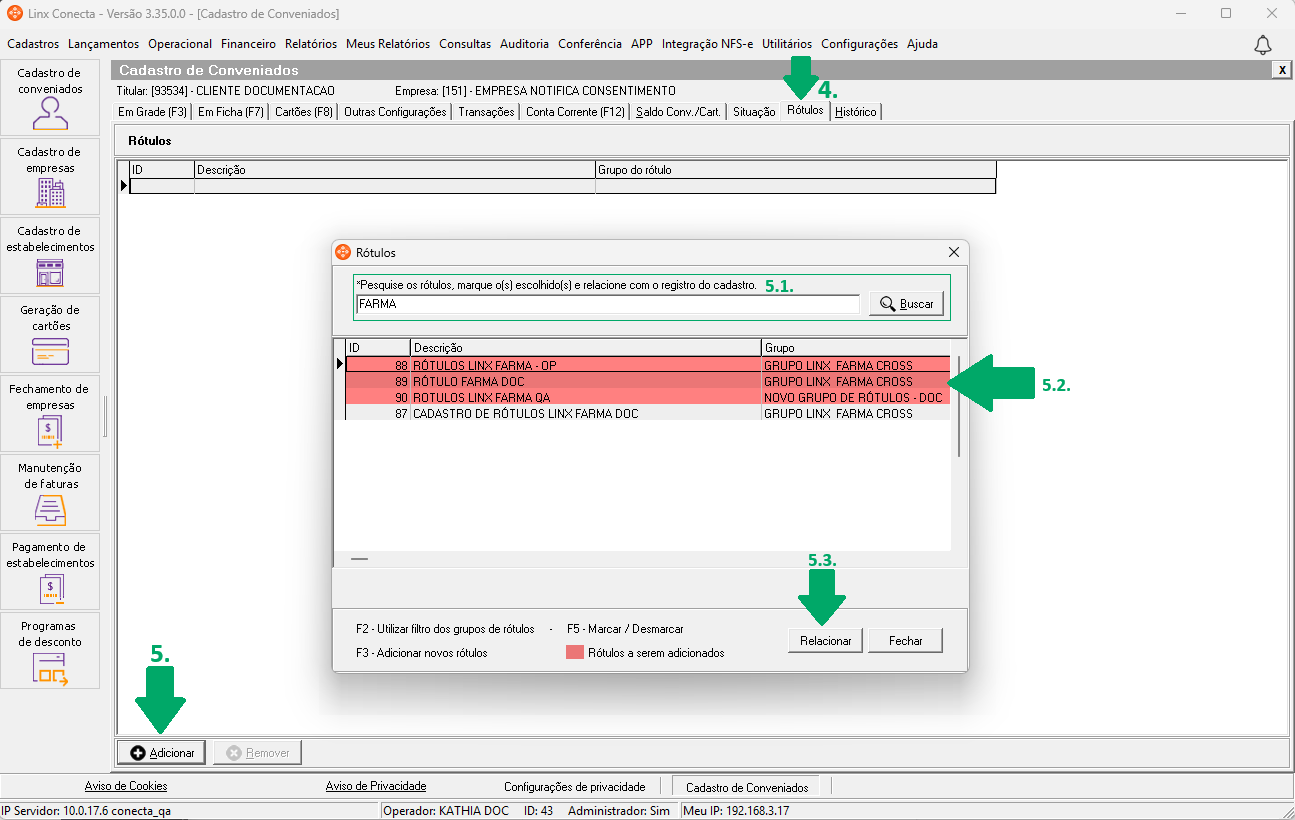Open the Integração NFS-e menu
This screenshot has height=820, width=1295.
tap(707, 44)
